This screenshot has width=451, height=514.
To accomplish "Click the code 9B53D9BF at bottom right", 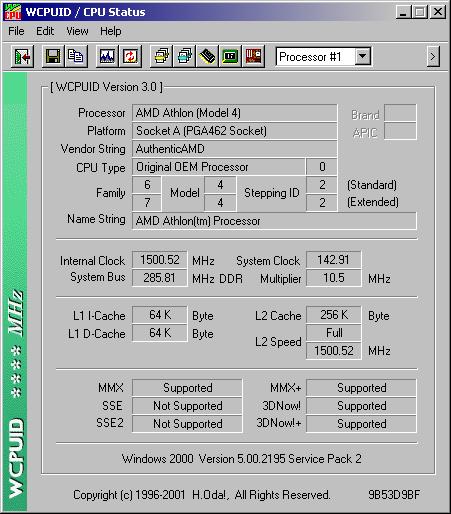I will tap(394, 495).
